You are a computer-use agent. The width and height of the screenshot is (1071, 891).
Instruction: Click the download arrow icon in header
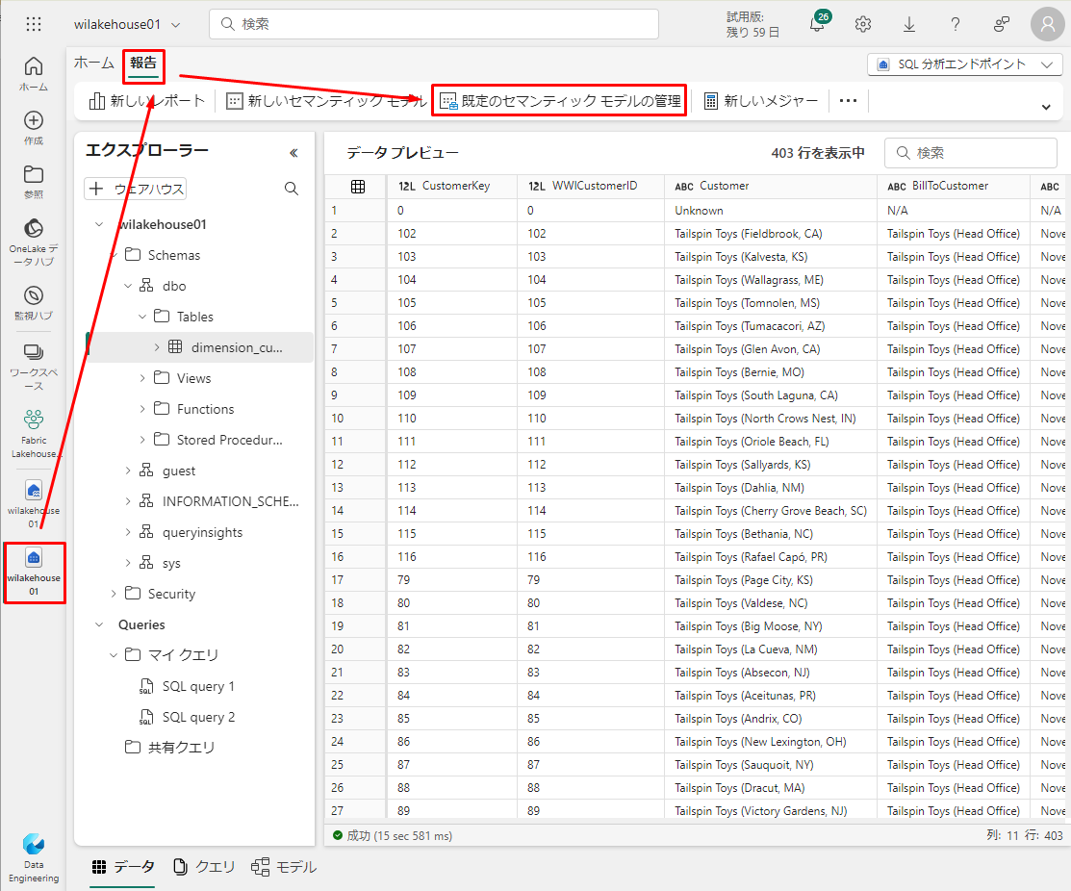tap(909, 24)
